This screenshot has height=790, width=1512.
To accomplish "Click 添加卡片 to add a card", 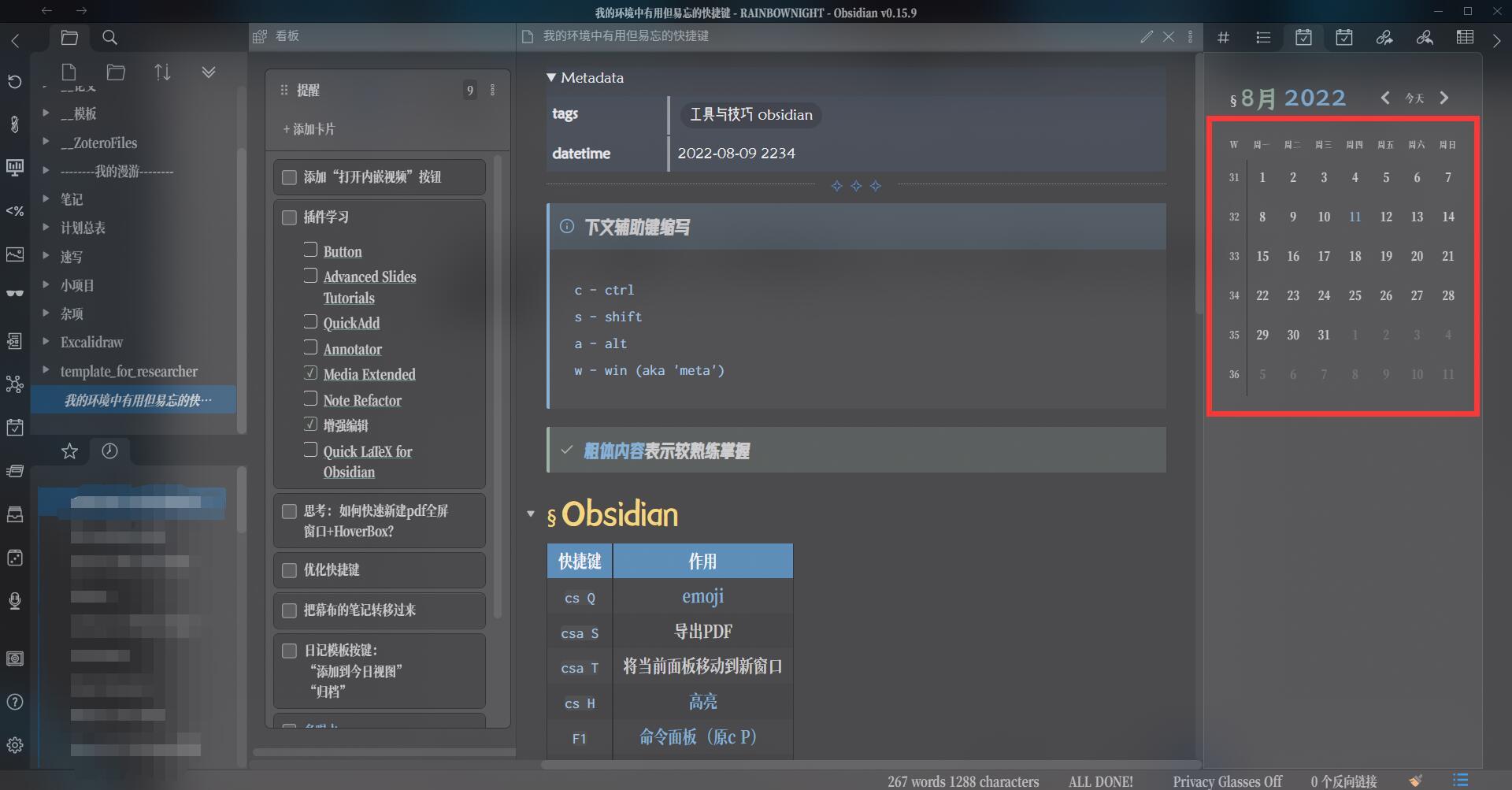I will pyautogui.click(x=309, y=129).
